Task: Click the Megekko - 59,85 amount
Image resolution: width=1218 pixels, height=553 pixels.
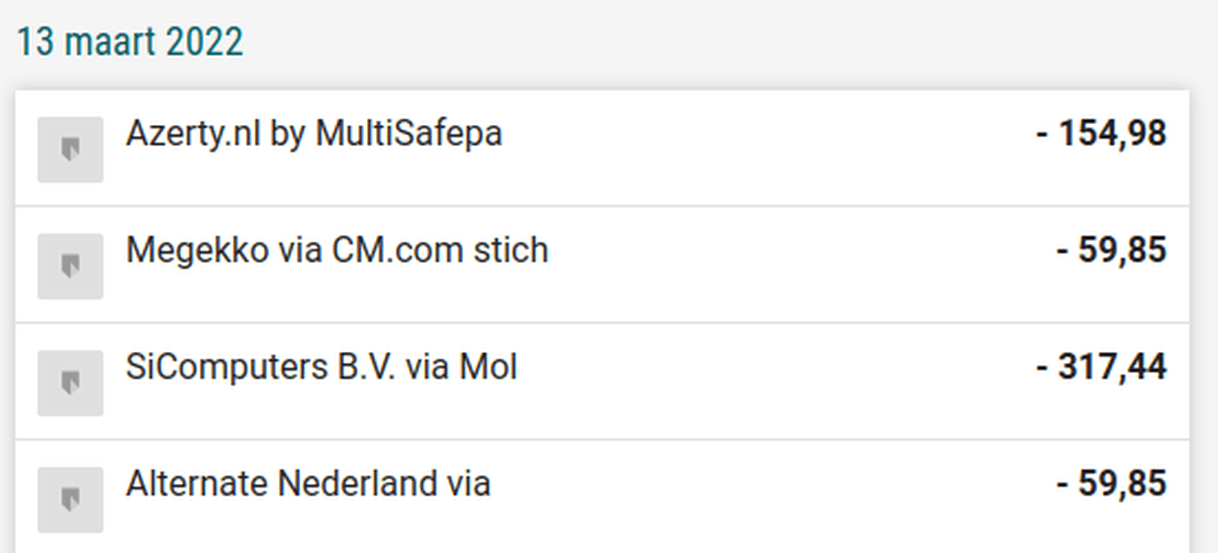Action: (x=1112, y=250)
